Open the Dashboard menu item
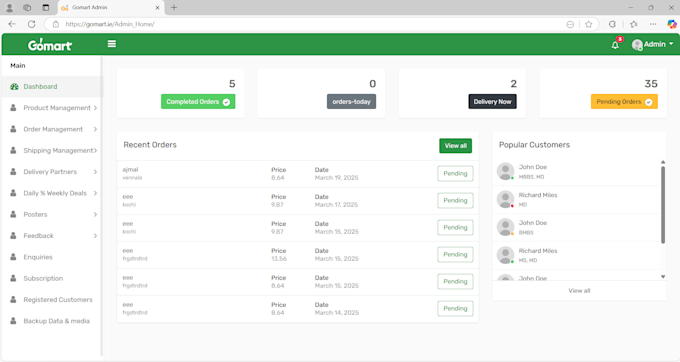The image size is (680, 362). (52, 87)
